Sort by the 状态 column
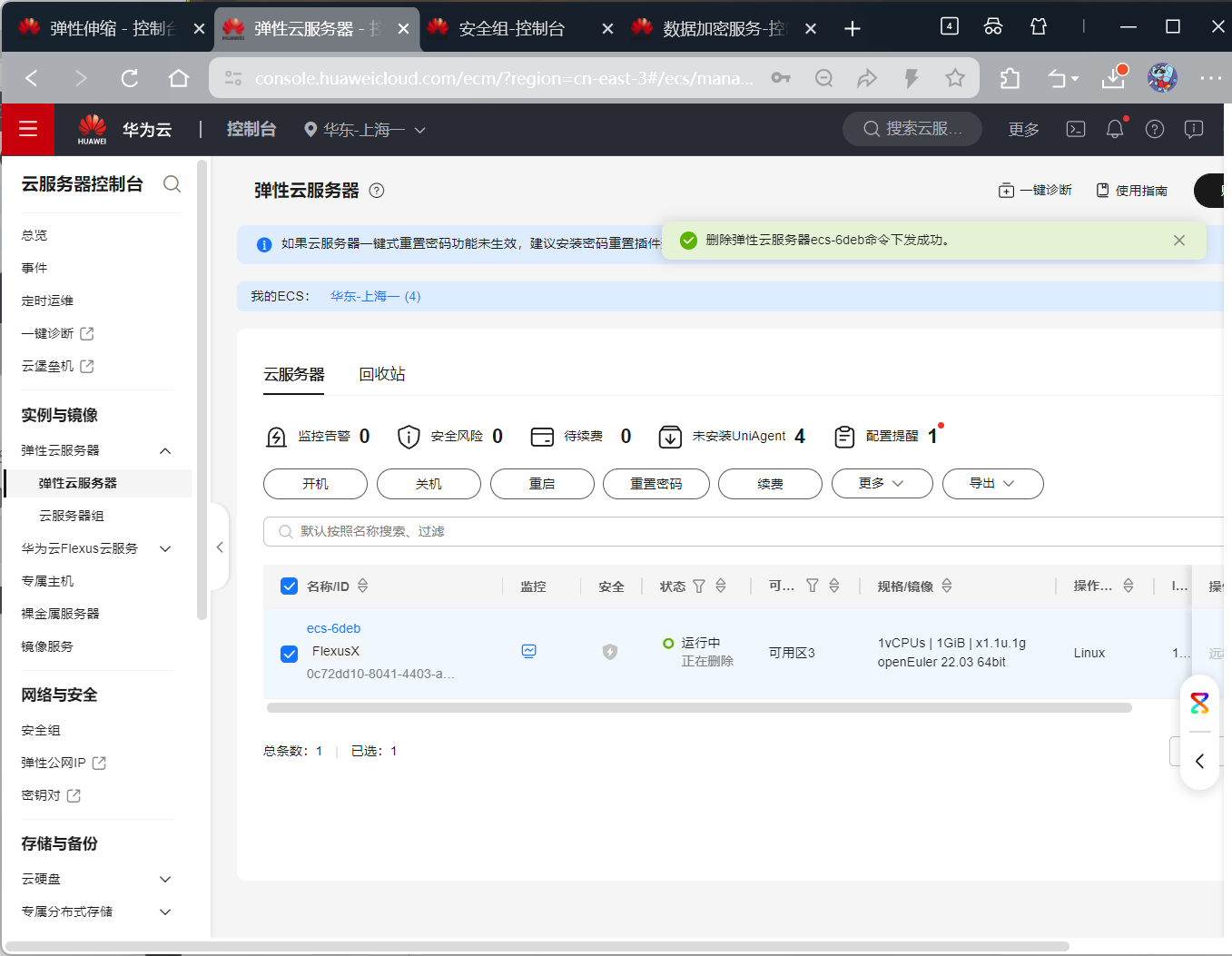1232x956 pixels. [x=721, y=586]
